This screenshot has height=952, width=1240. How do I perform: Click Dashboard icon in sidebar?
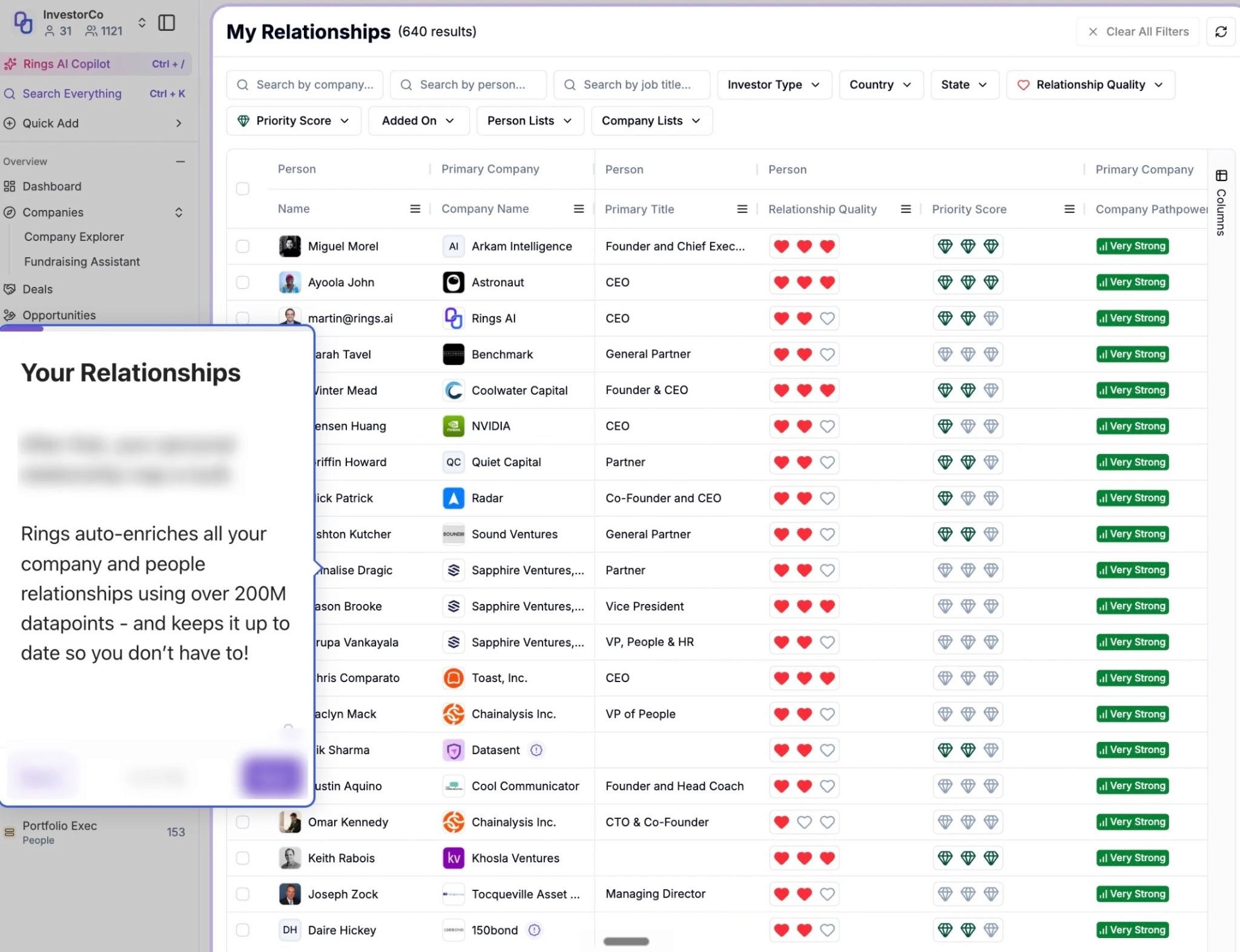pyautogui.click(x=9, y=186)
